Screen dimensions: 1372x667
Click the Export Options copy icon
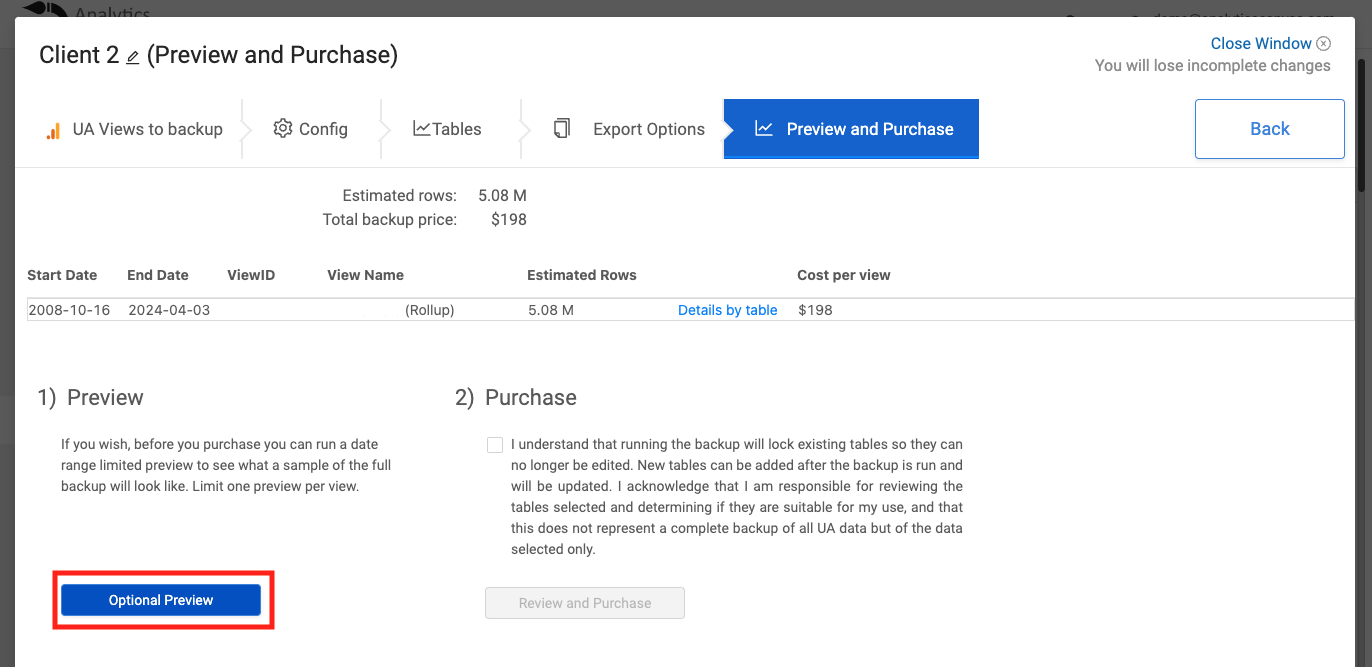[562, 129]
